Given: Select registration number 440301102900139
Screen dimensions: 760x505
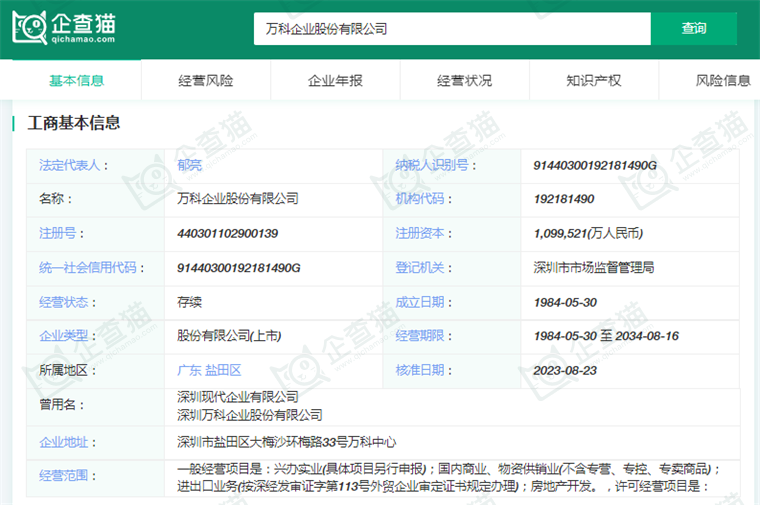Looking at the screenshot, I should (x=227, y=233).
